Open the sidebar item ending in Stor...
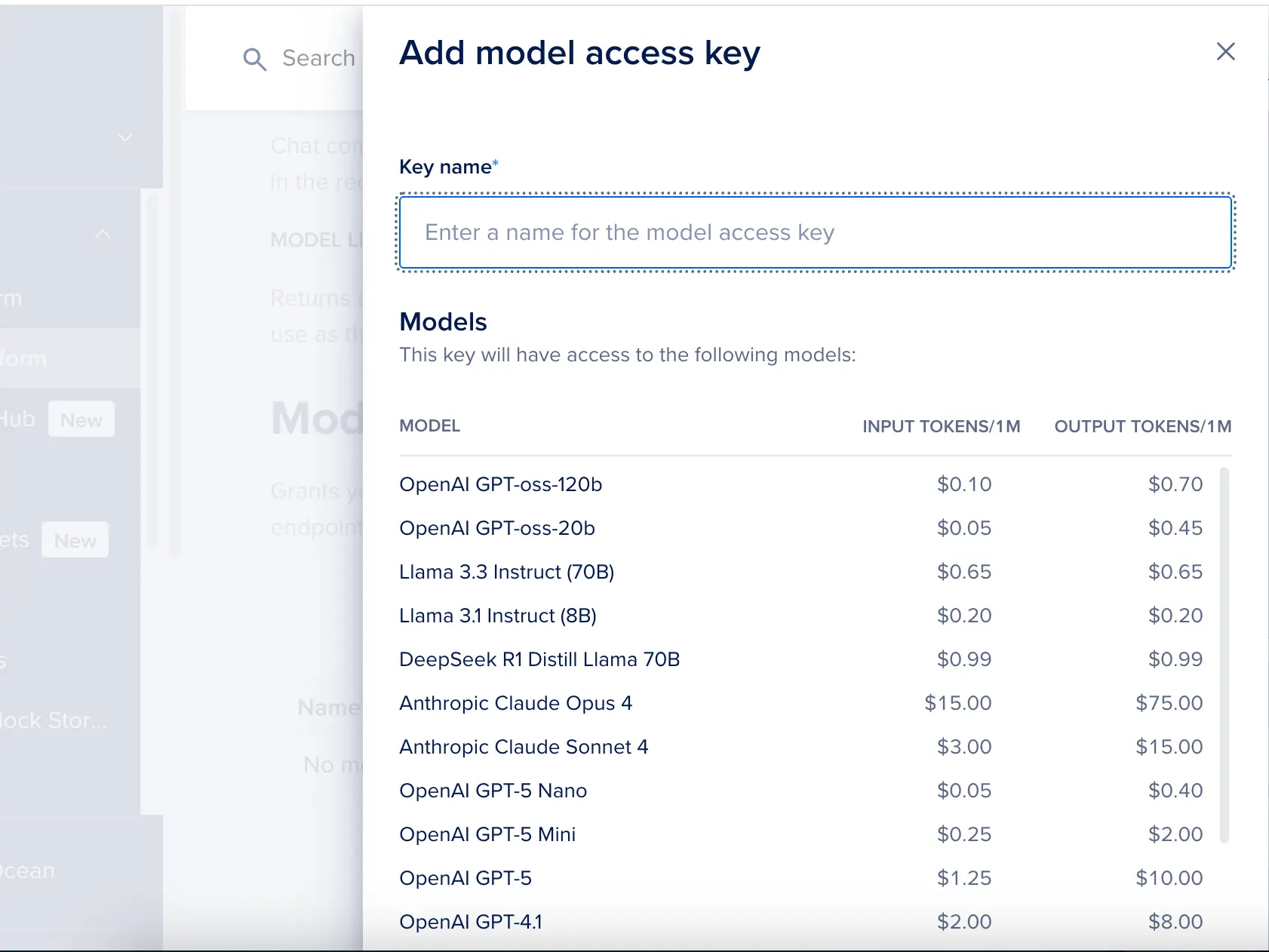Viewport: 1269px width, 952px height. click(53, 720)
